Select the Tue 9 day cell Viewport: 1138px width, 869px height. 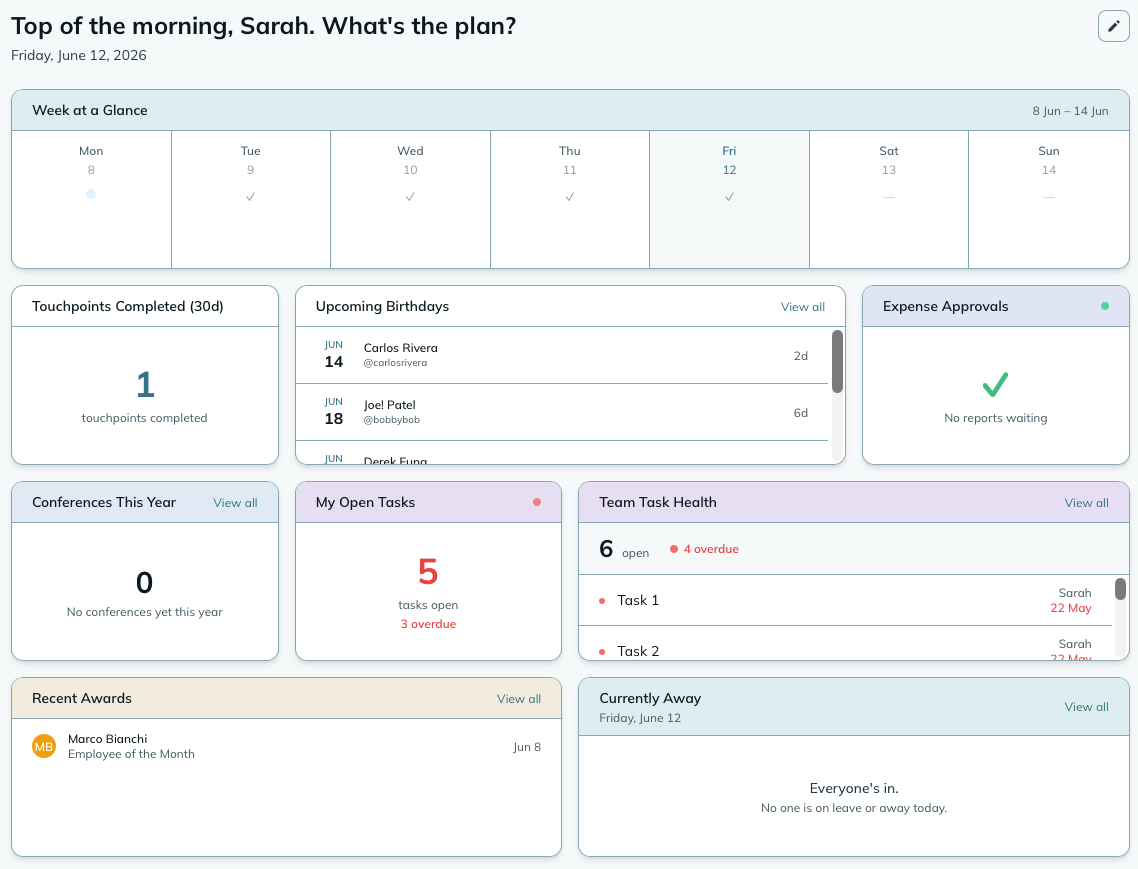click(x=251, y=200)
